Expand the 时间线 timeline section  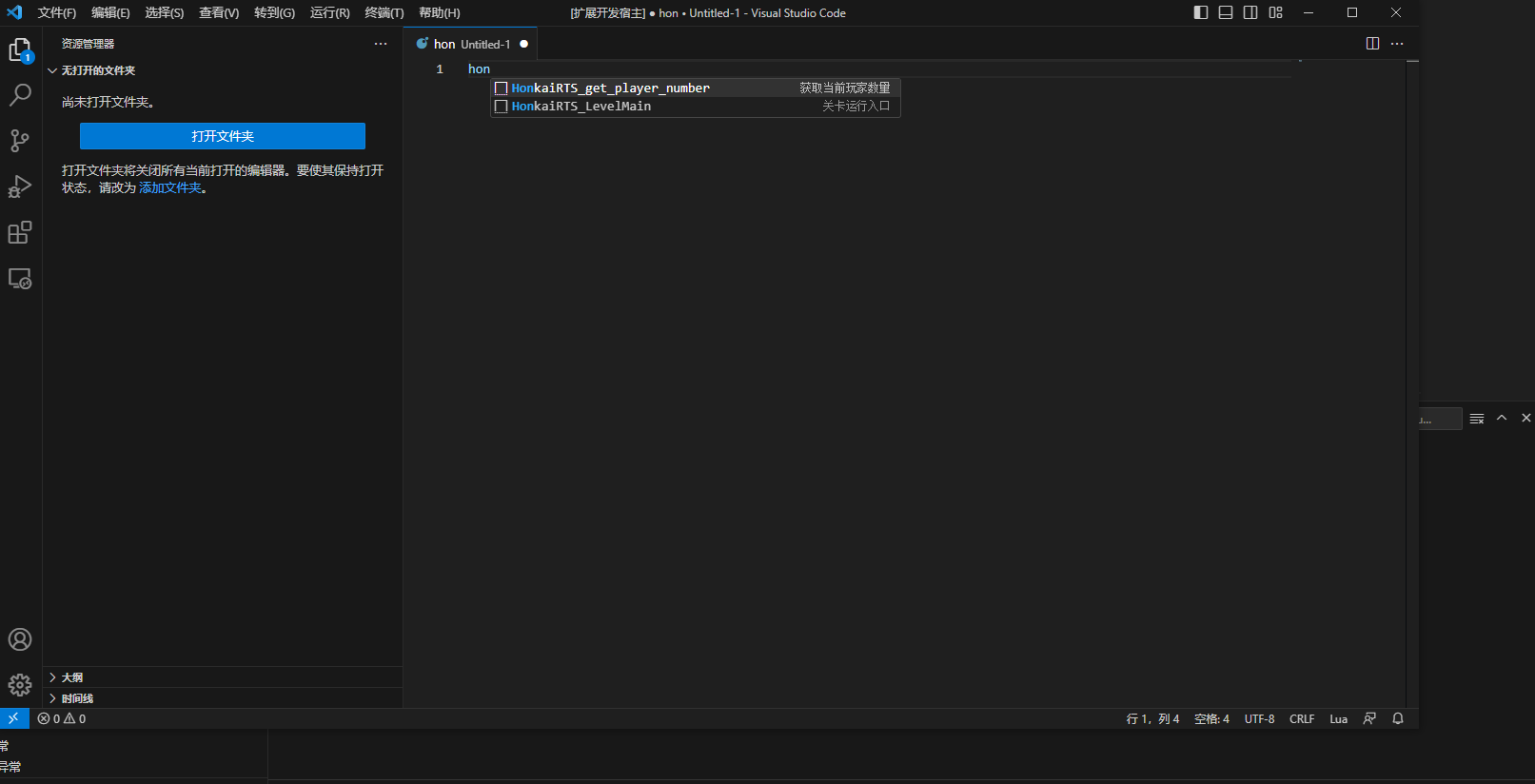77,698
